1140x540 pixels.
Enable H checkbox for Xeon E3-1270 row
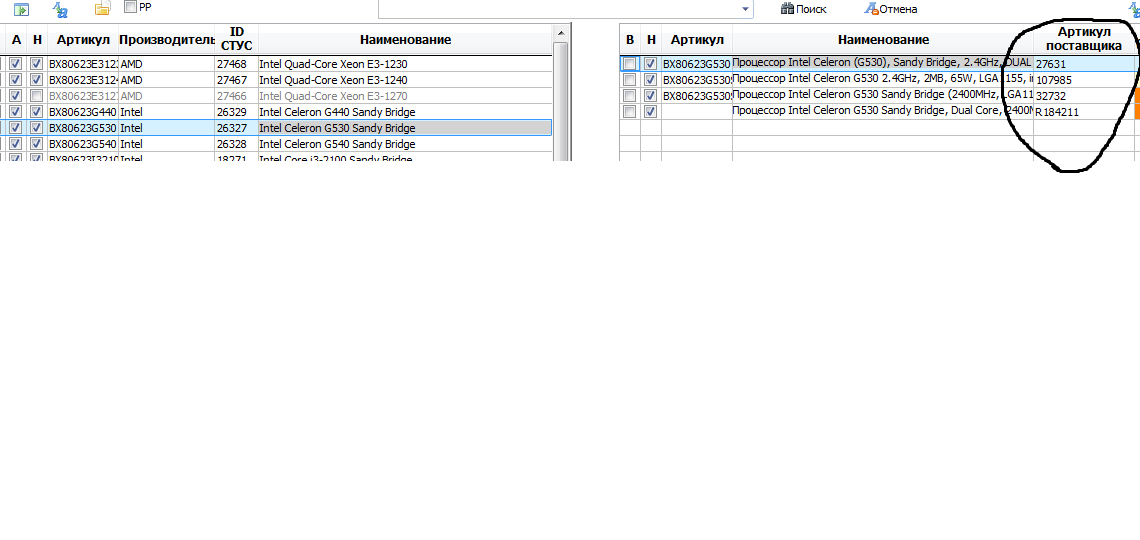(x=36, y=96)
